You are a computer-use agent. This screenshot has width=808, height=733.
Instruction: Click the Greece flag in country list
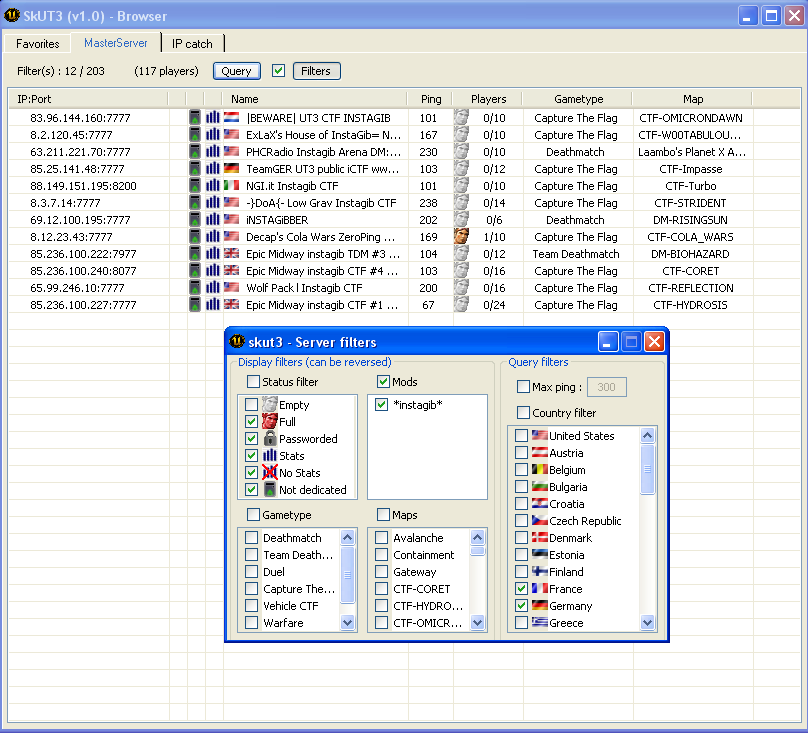[540, 622]
